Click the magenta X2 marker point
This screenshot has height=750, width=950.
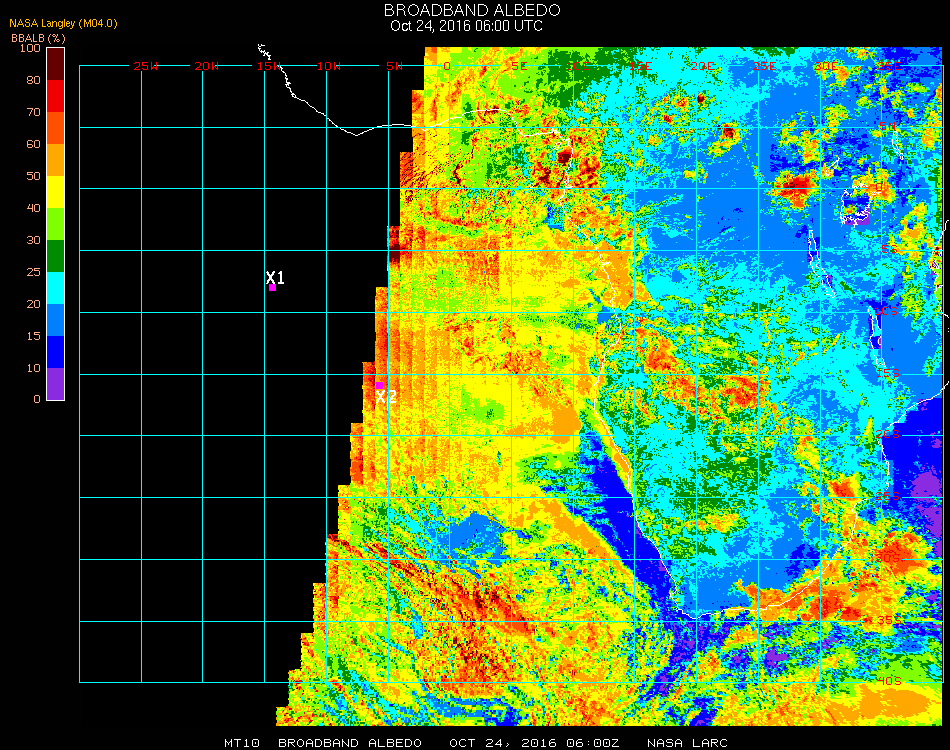pos(380,385)
